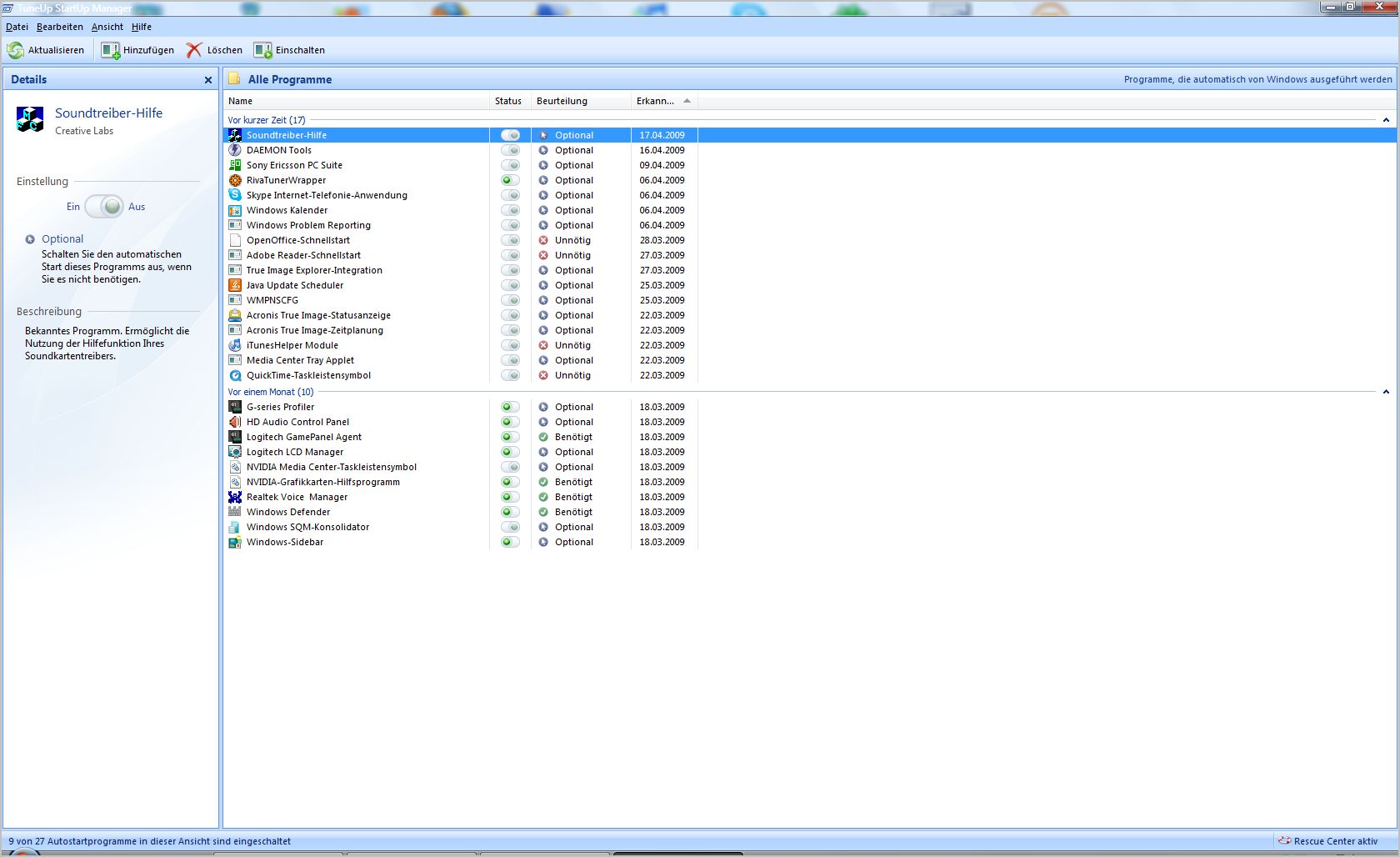Click the Soundtreiber-Hilfe icon in Details panel
1400x857 pixels.
coord(30,119)
